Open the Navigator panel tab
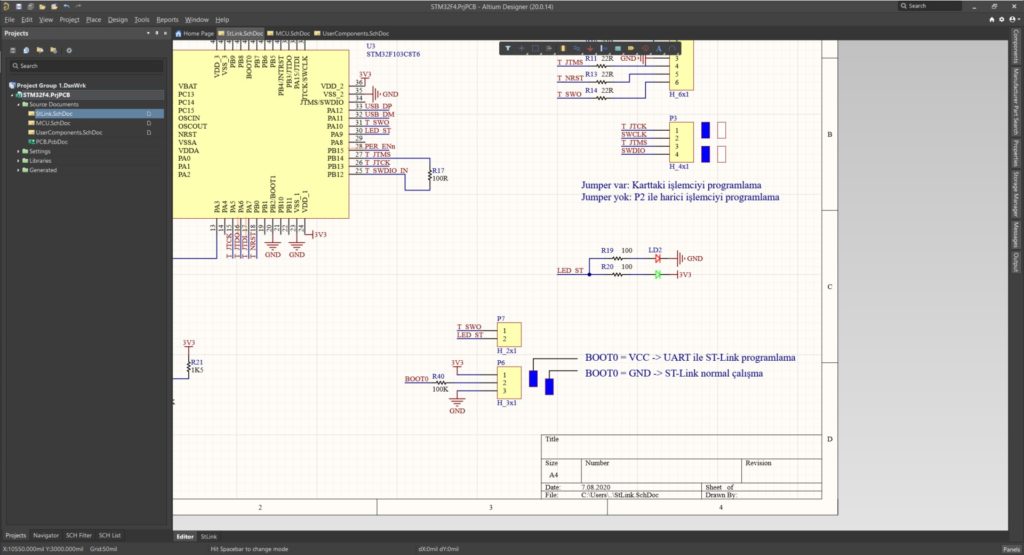The height and width of the screenshot is (555, 1024). point(46,535)
